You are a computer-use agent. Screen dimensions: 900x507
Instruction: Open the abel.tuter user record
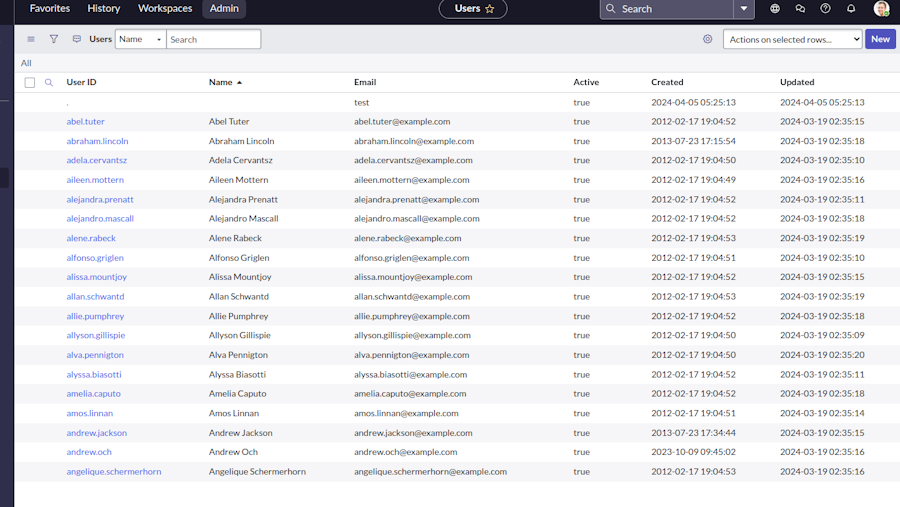pyautogui.click(x=86, y=122)
